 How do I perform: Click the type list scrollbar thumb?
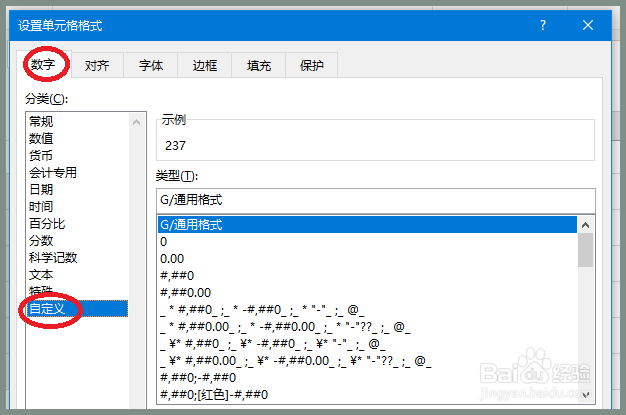tap(586, 250)
